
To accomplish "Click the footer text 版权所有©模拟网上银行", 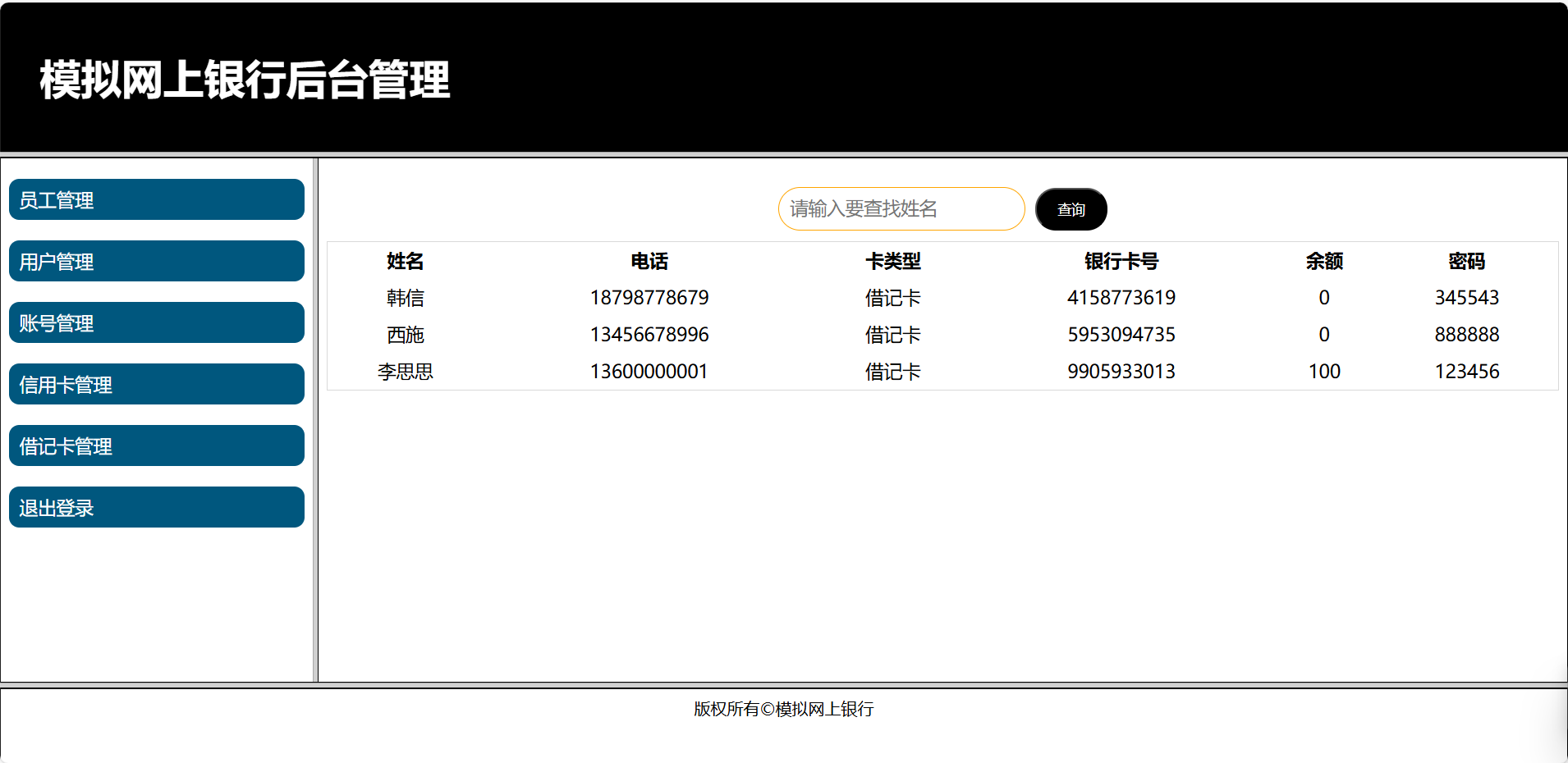I will pyautogui.click(x=783, y=709).
